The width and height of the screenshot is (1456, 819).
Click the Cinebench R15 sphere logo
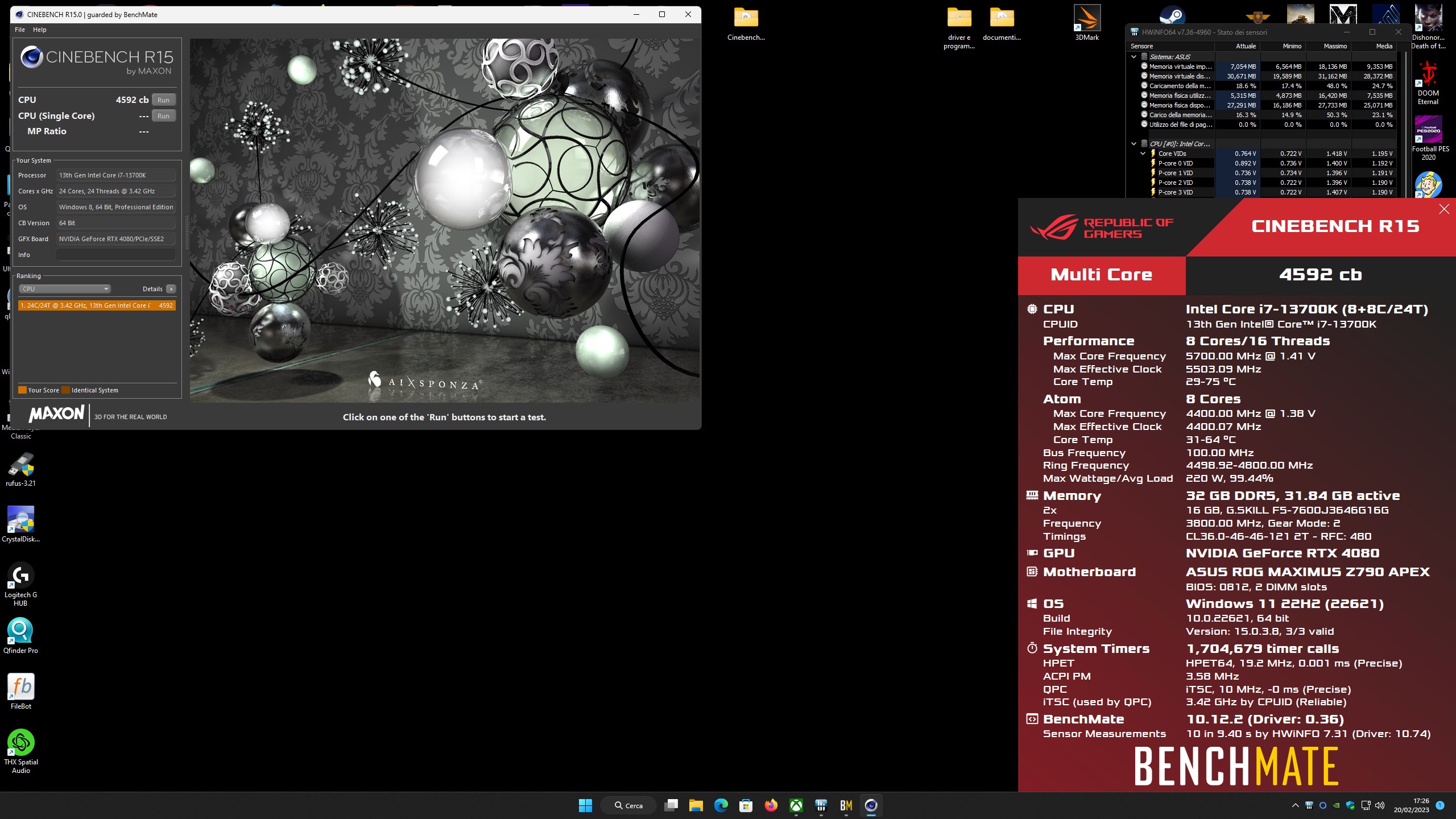click(x=32, y=57)
